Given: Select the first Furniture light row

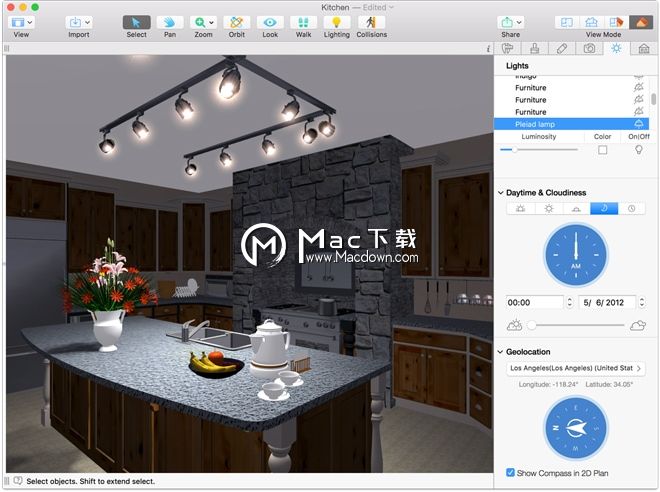Looking at the screenshot, I should pyautogui.click(x=571, y=87).
